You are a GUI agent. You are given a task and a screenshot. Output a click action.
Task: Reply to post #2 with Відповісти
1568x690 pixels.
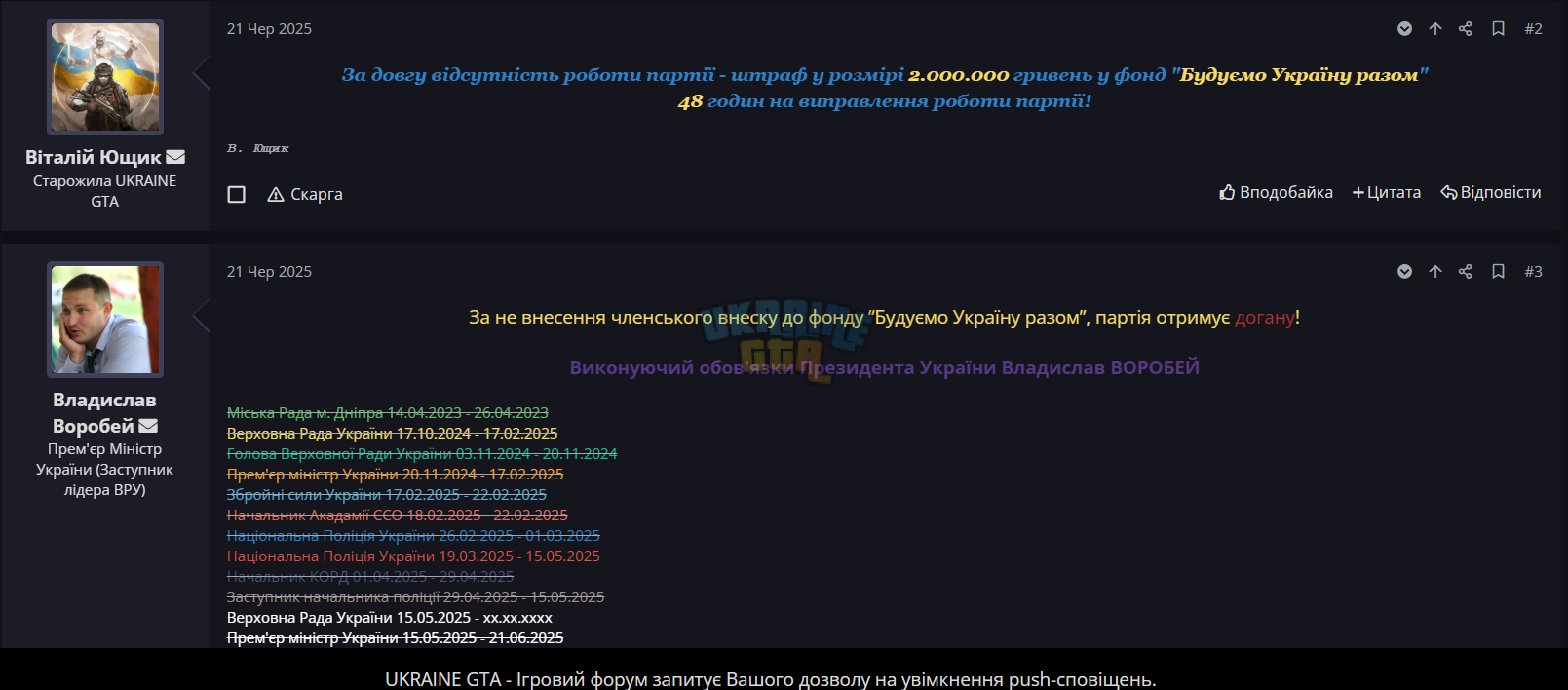(1491, 192)
